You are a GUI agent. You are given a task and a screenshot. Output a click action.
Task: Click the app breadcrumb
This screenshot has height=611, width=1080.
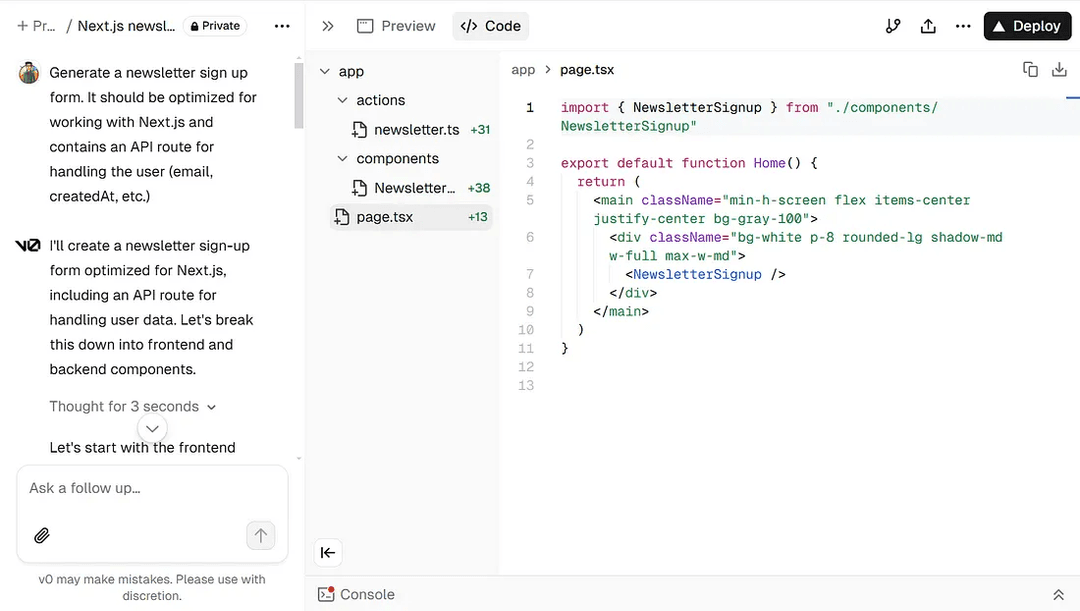[x=523, y=70]
